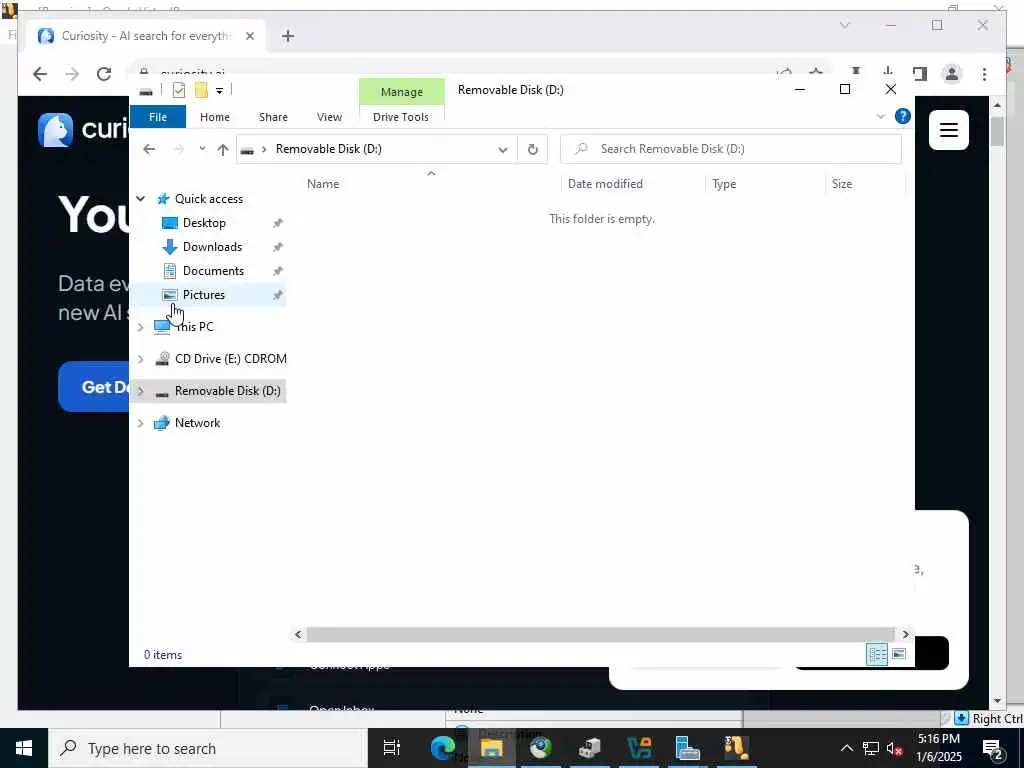Launch Microsoft Edge from the taskbar
Viewport: 1024px width, 768px height.
[442, 748]
